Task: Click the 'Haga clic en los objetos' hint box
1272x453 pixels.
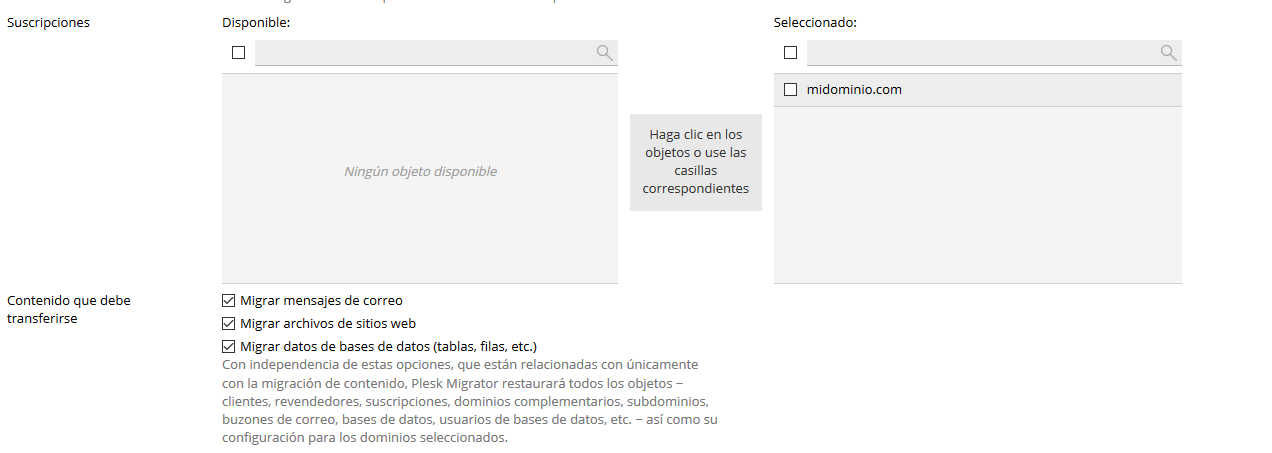Action: (x=696, y=162)
